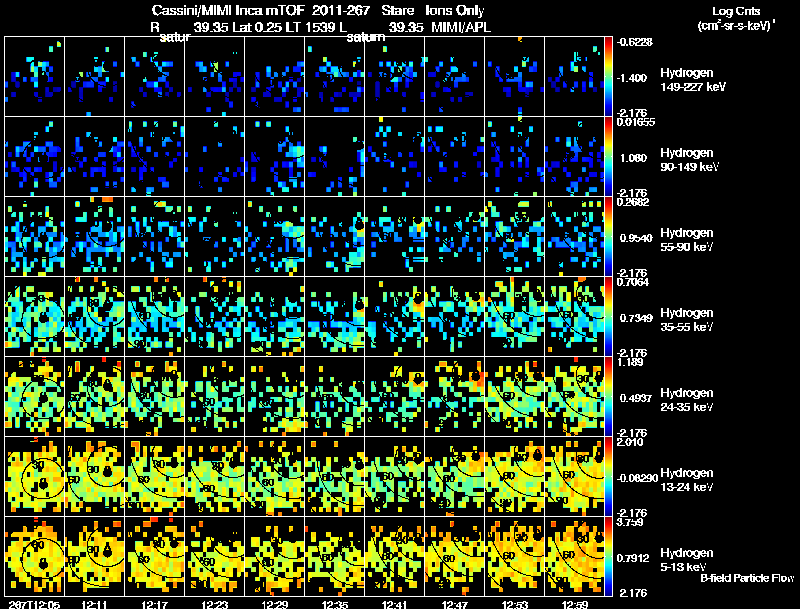Click the 'Hydrogen 35-55 keV' row label
Viewport: 800px width, 609px height.
tap(687, 320)
